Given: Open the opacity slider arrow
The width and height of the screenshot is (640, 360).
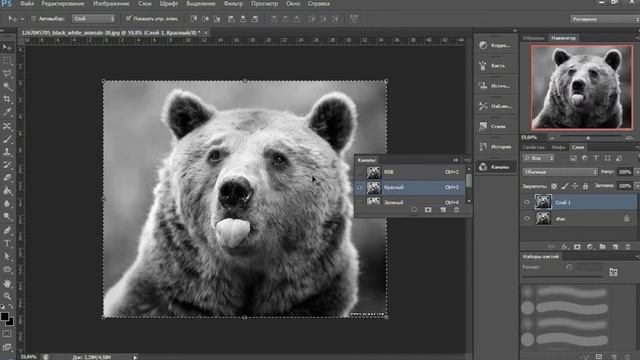Looking at the screenshot, I should (x=636, y=172).
